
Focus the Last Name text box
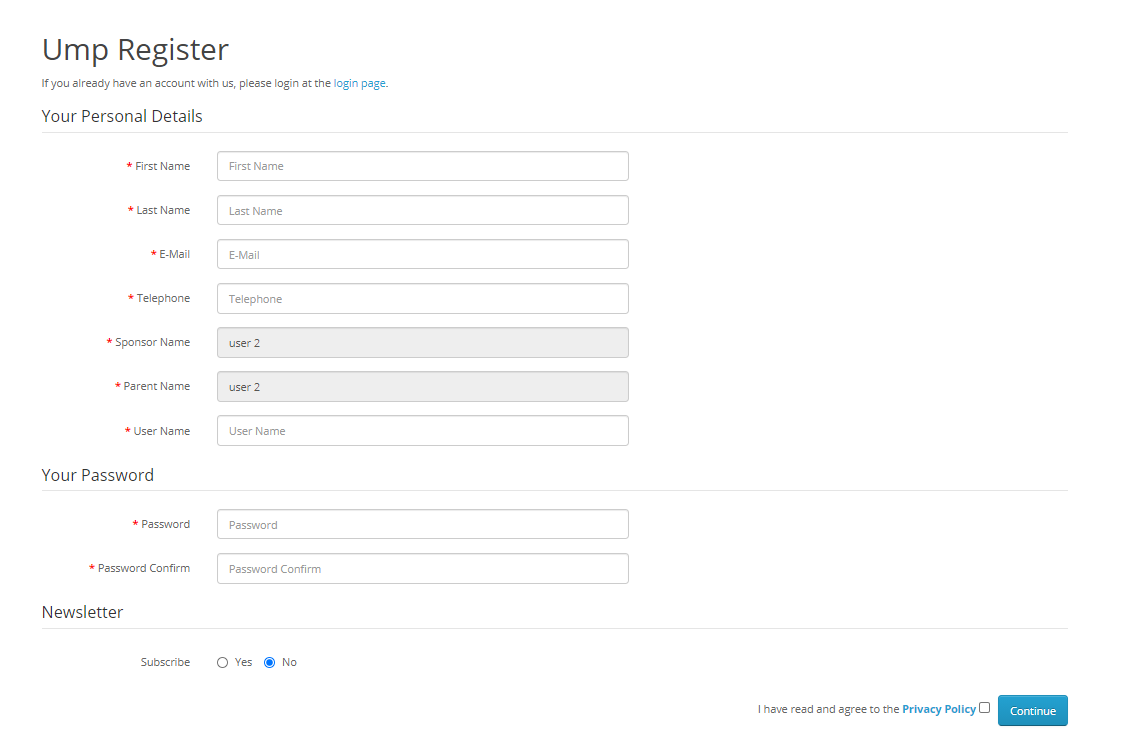[422, 210]
